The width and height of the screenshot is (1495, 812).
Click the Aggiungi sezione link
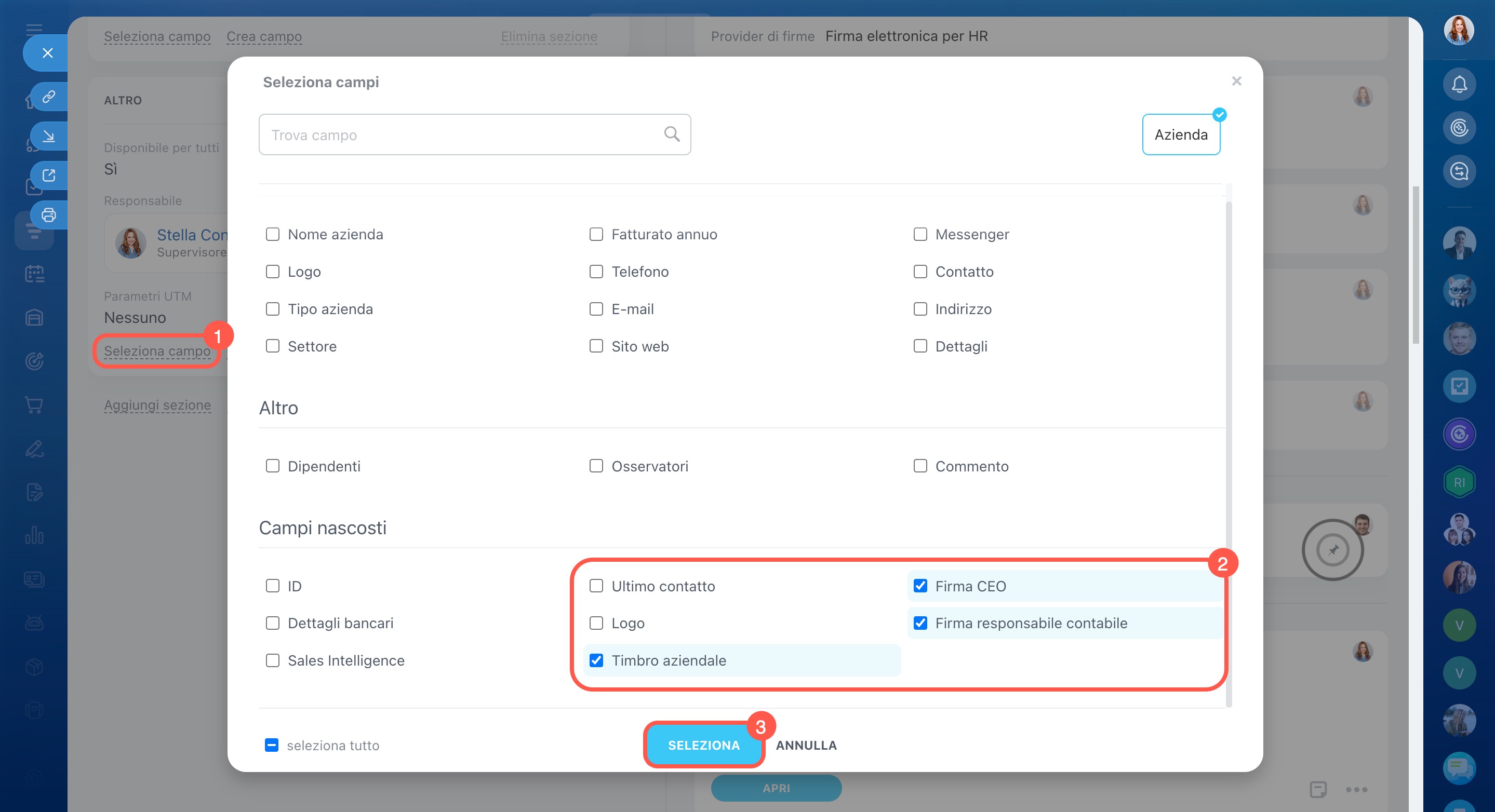pyautogui.click(x=157, y=405)
